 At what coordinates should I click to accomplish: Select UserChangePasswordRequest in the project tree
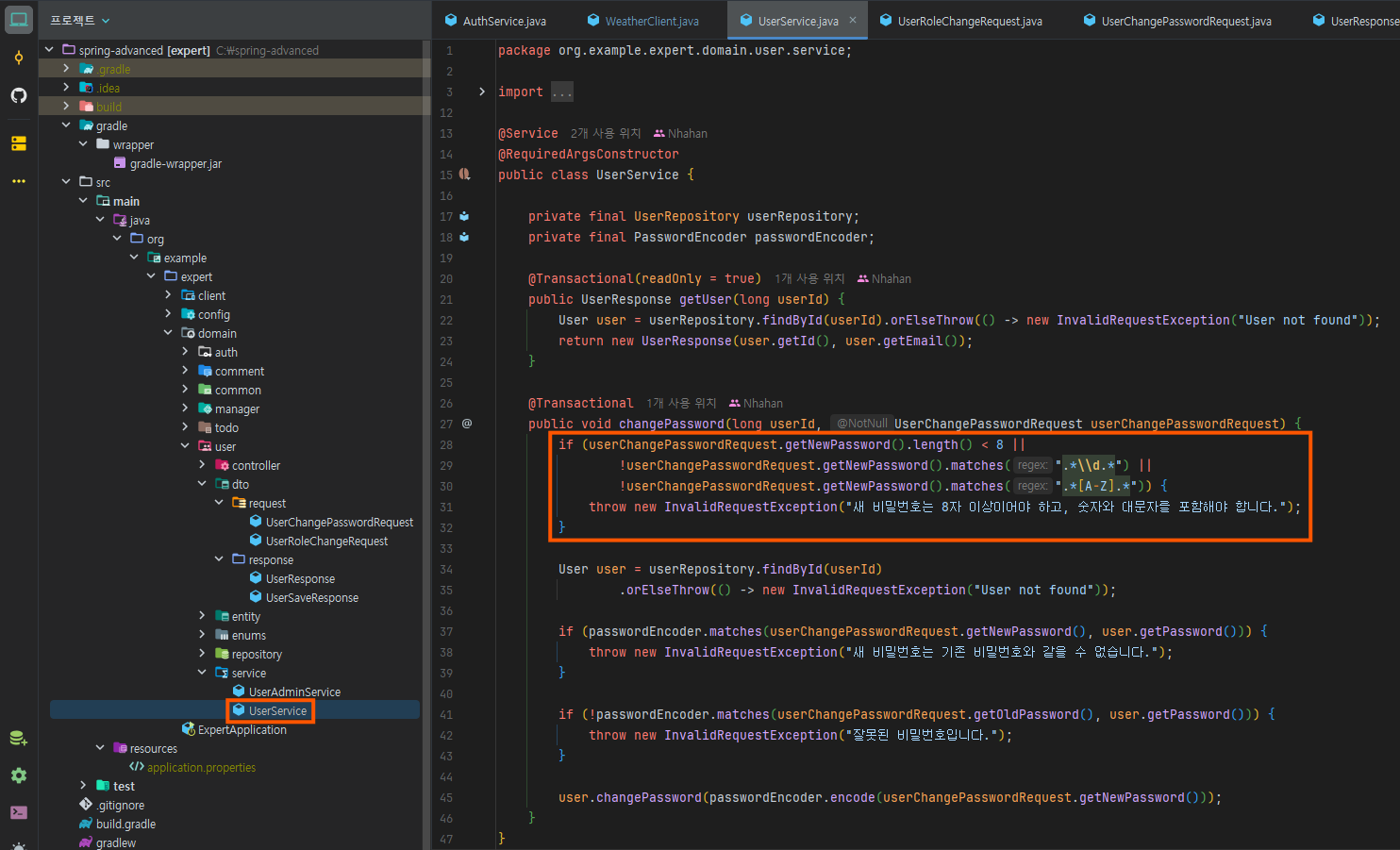coord(340,522)
